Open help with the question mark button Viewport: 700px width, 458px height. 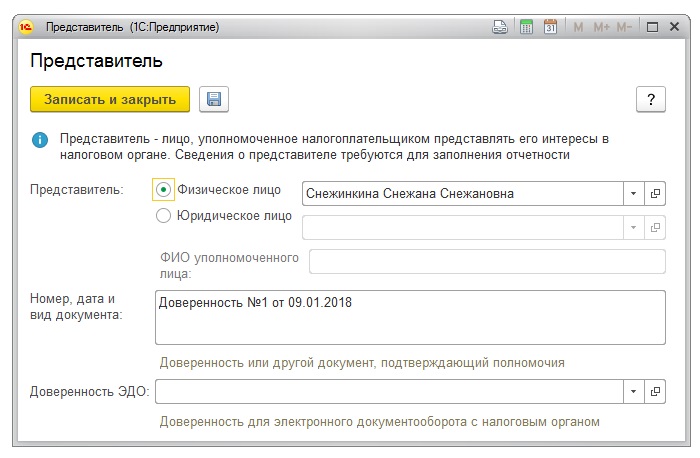coord(651,99)
